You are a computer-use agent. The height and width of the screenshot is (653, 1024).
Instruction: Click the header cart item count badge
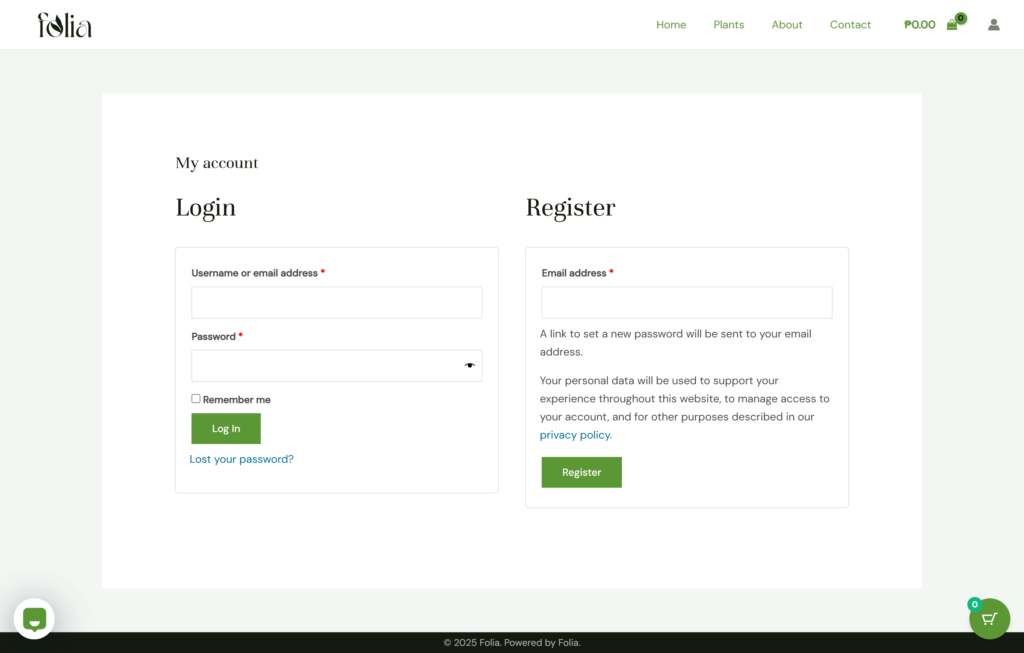(961, 18)
